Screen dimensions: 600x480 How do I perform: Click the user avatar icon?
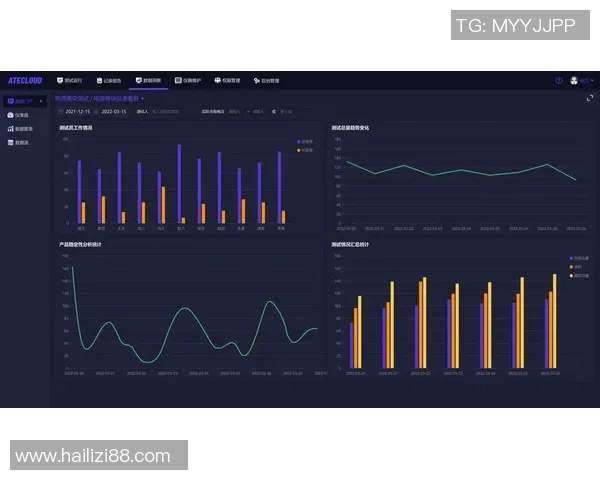pos(574,80)
